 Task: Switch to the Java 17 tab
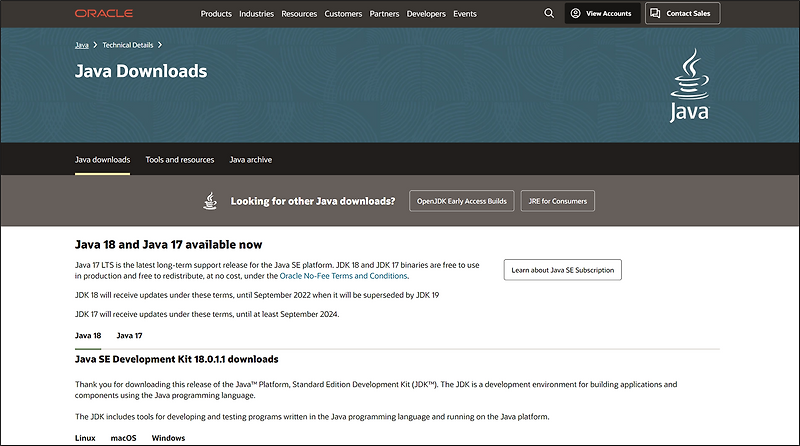(x=129, y=336)
